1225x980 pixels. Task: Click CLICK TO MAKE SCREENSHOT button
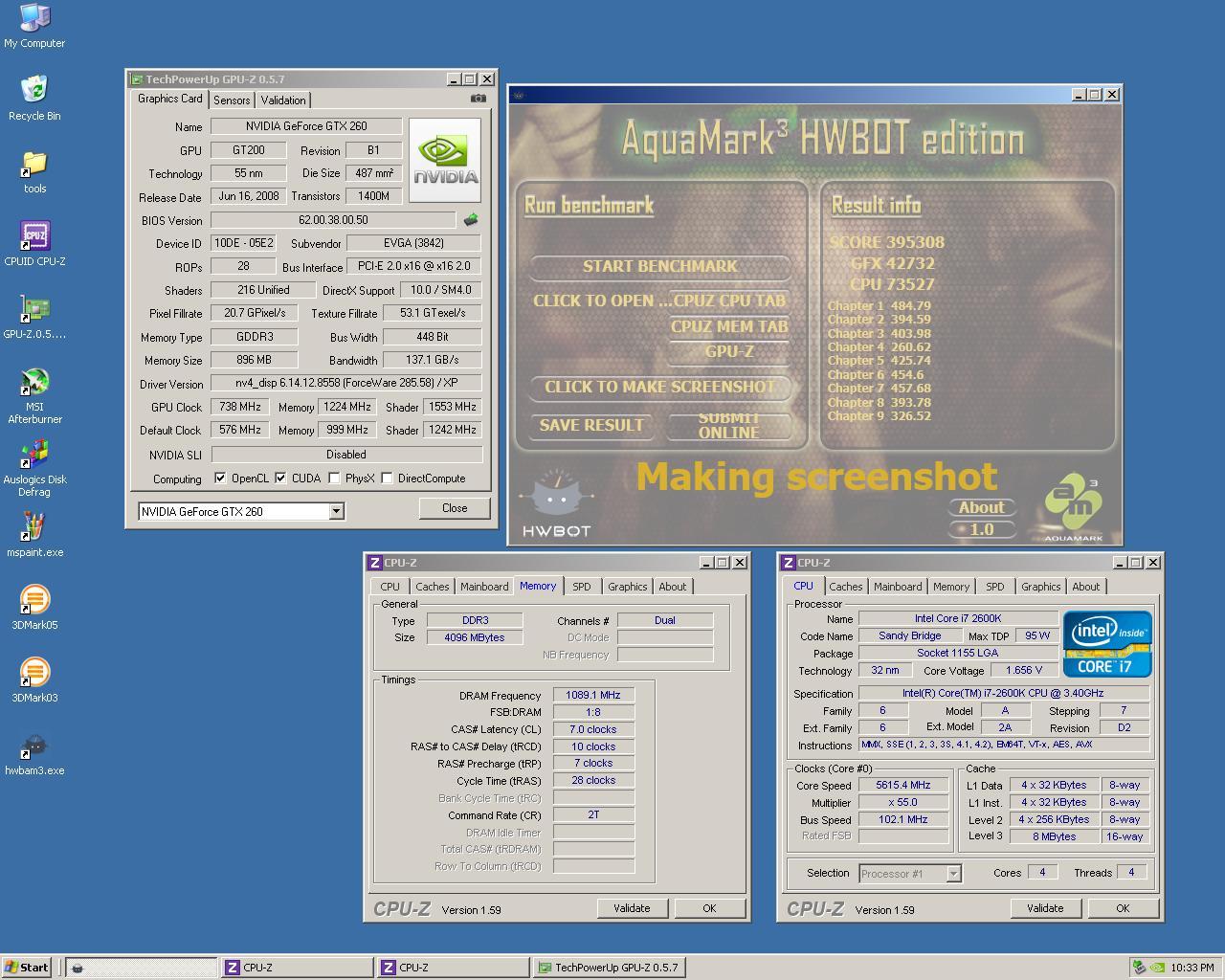tap(660, 388)
